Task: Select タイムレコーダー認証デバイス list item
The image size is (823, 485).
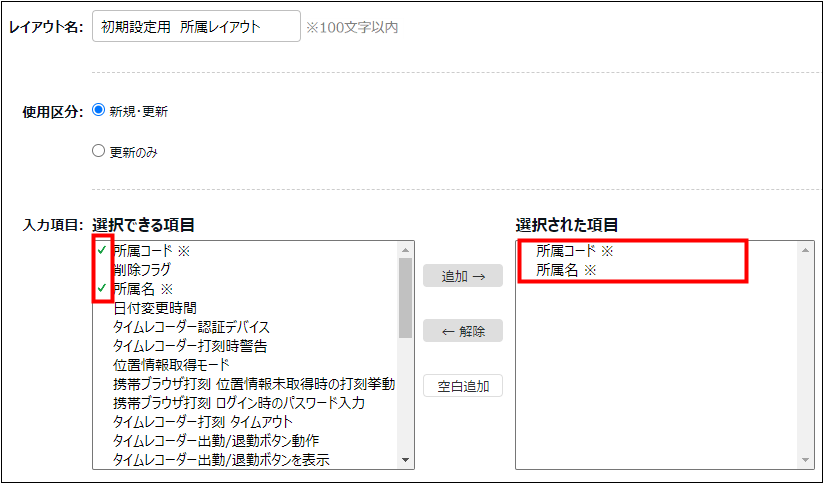Action: tap(191, 327)
